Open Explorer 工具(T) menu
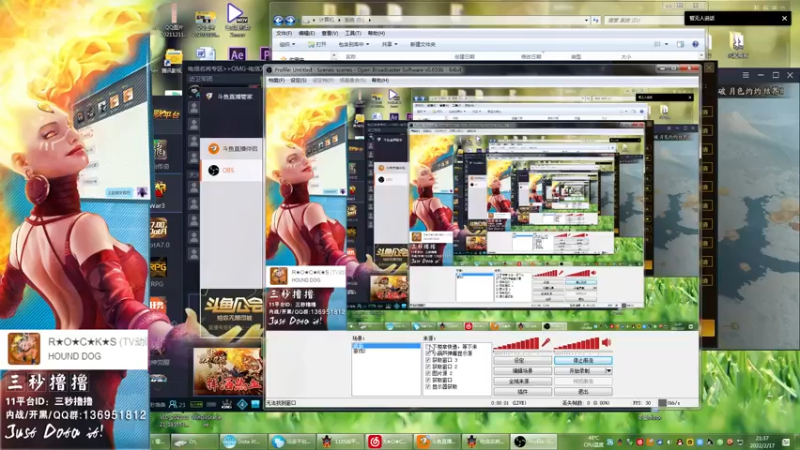This screenshot has width=800, height=450. pyautogui.click(x=353, y=33)
